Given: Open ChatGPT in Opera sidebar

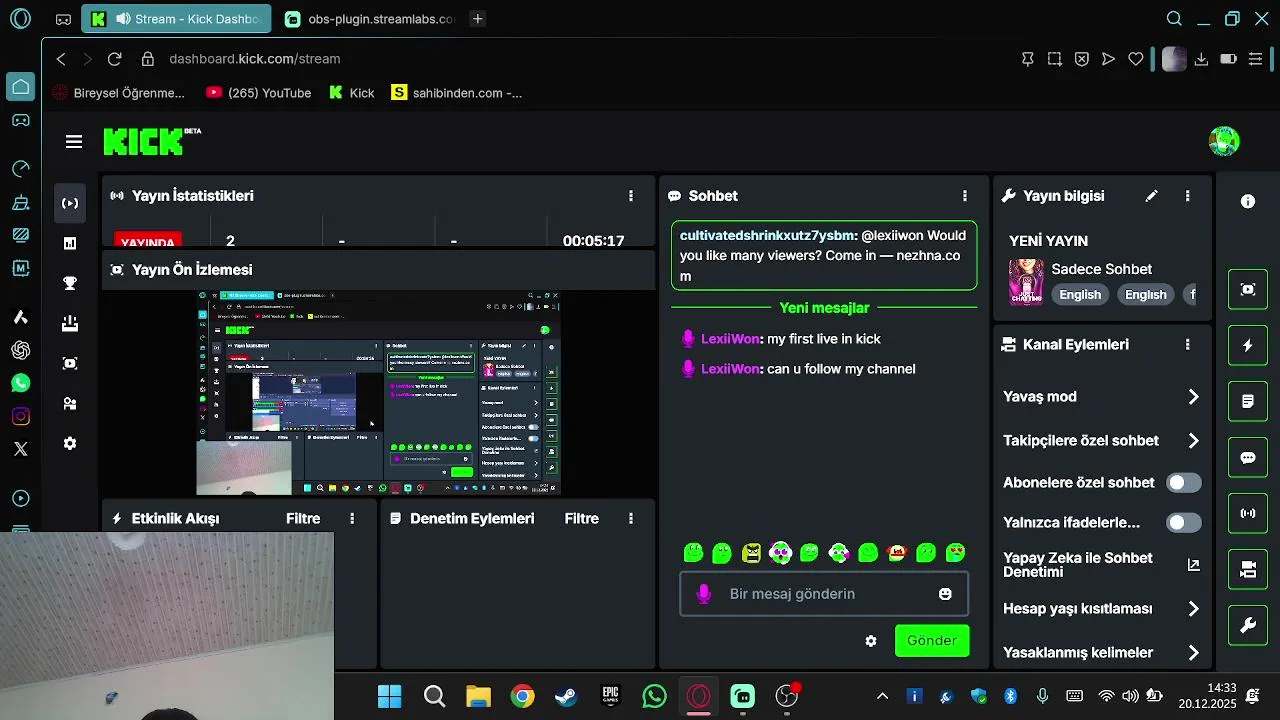Looking at the screenshot, I should (x=20, y=350).
